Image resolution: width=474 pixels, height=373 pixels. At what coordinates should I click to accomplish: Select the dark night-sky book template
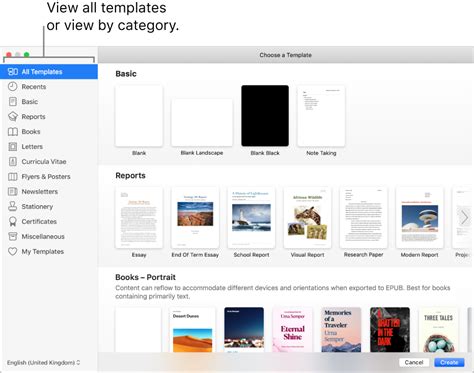point(244,330)
